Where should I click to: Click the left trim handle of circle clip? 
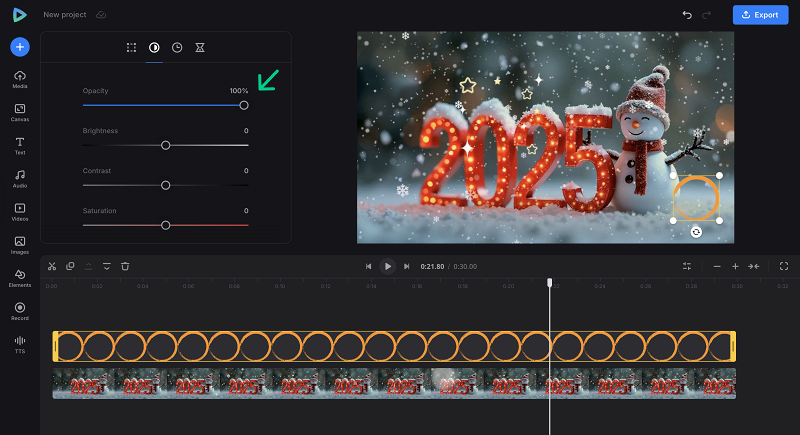click(x=55, y=346)
